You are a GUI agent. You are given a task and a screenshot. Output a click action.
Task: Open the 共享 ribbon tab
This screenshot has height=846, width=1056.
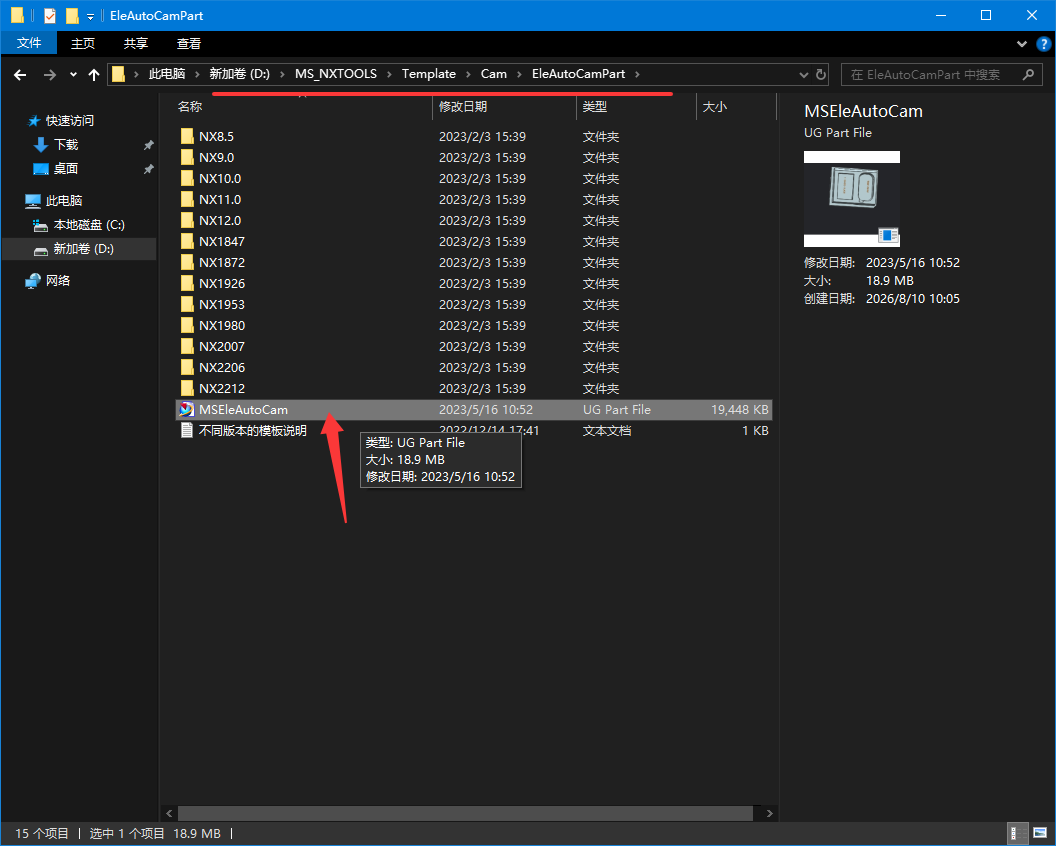(x=136, y=43)
